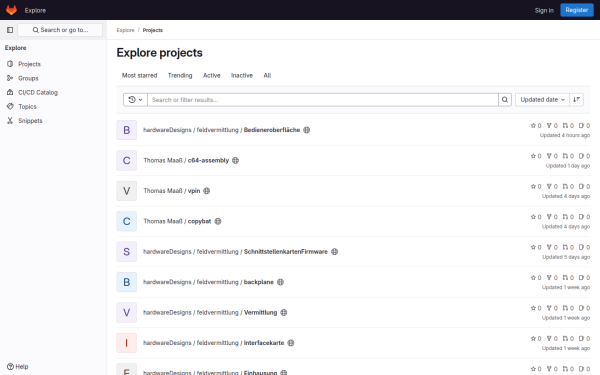Click the copybat C avatar
This screenshot has height=375, width=600.
(127, 221)
